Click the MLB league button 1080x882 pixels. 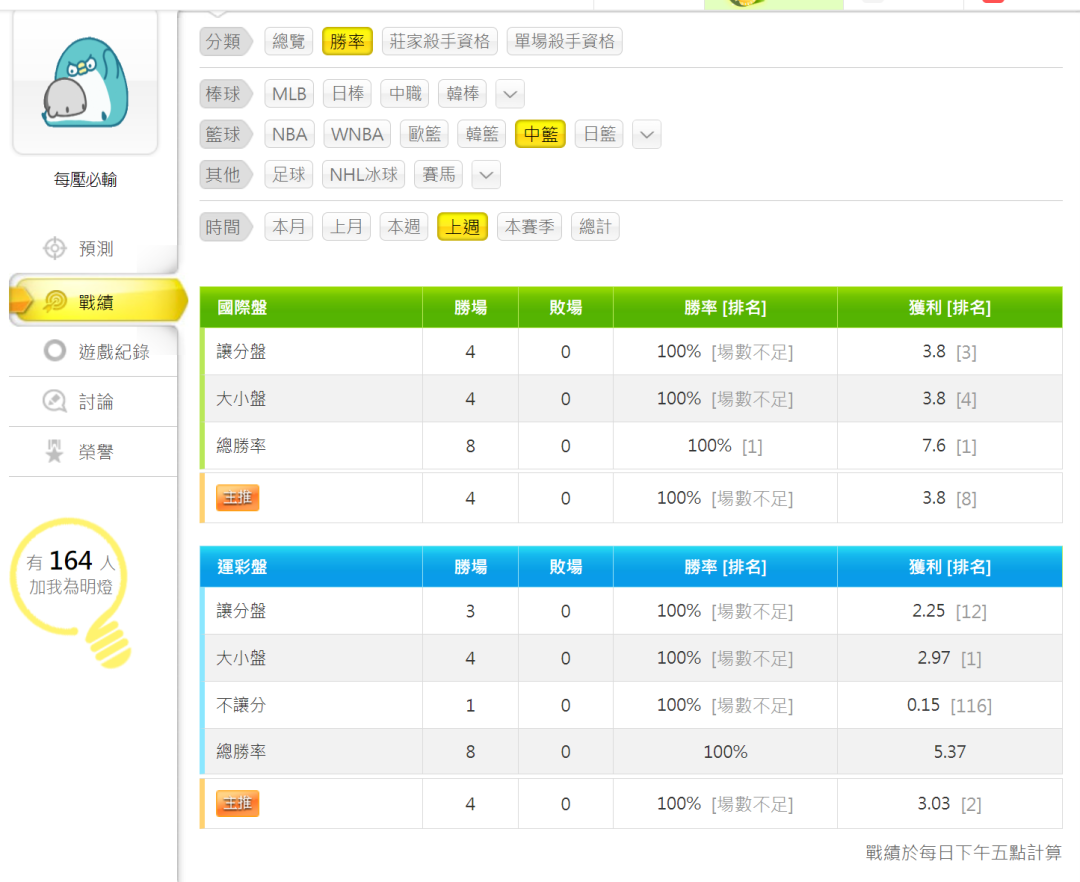(x=289, y=94)
